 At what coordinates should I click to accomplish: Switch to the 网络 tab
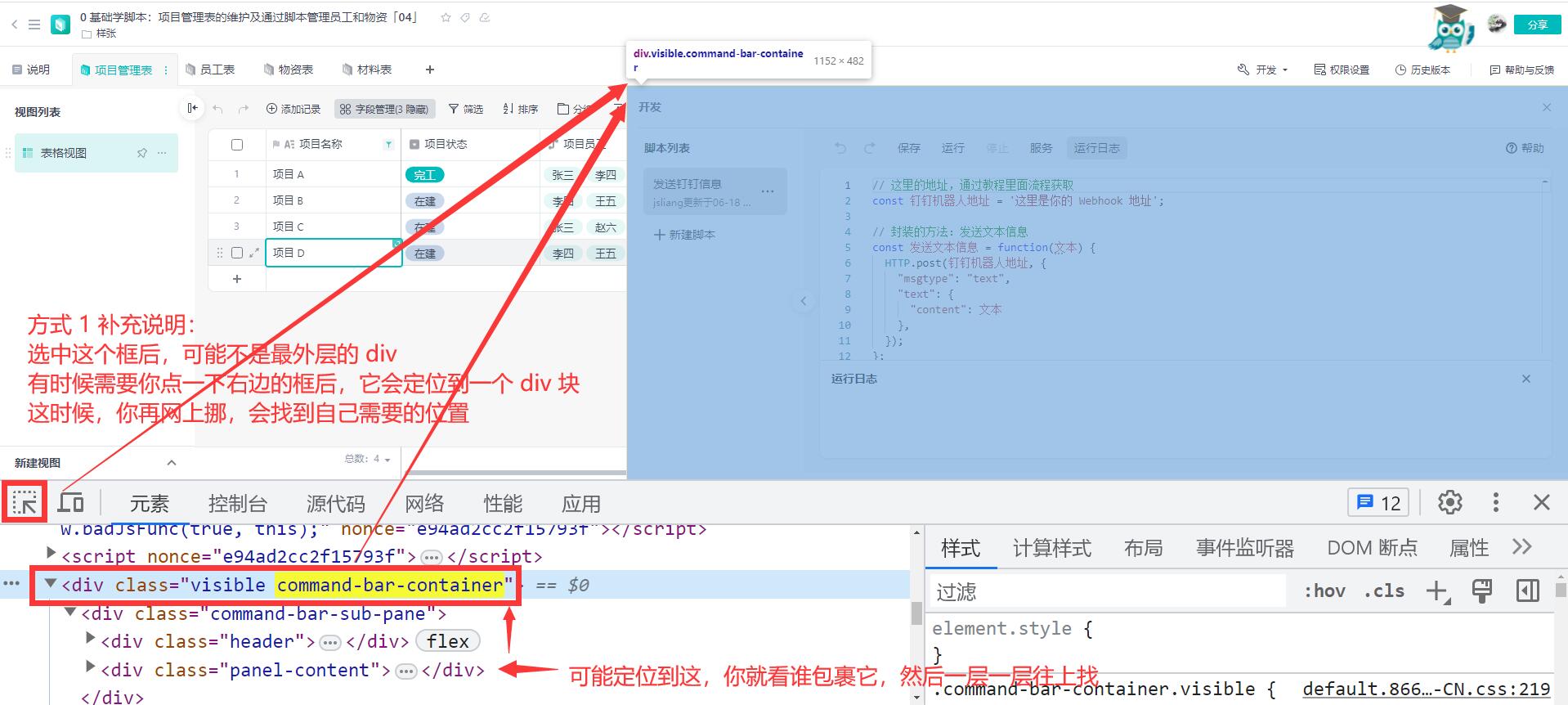point(424,504)
